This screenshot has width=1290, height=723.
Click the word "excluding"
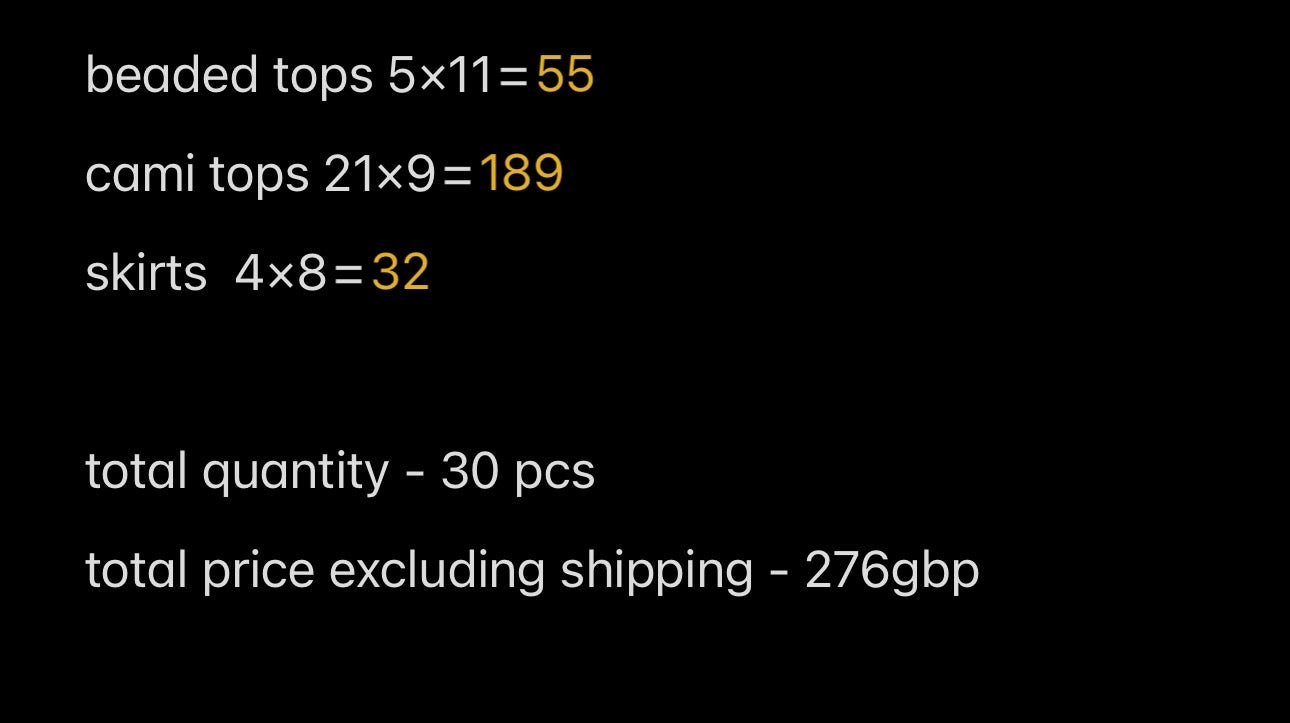tap(437, 571)
